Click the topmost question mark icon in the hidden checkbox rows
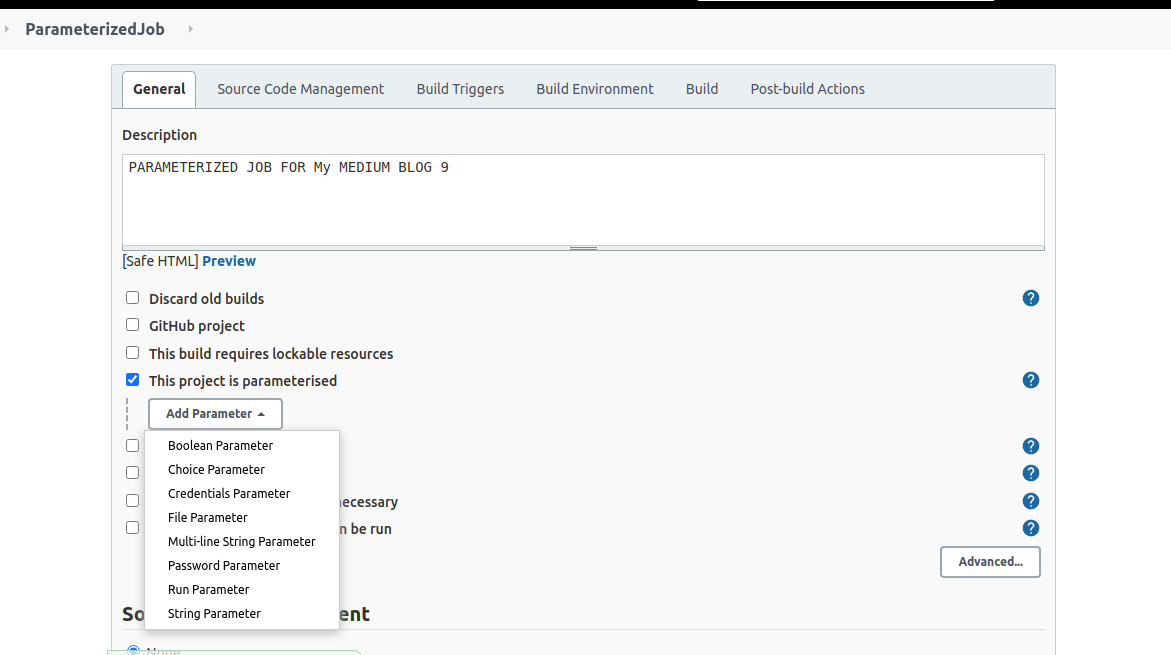The height and width of the screenshot is (655, 1171). pyautogui.click(x=1031, y=445)
